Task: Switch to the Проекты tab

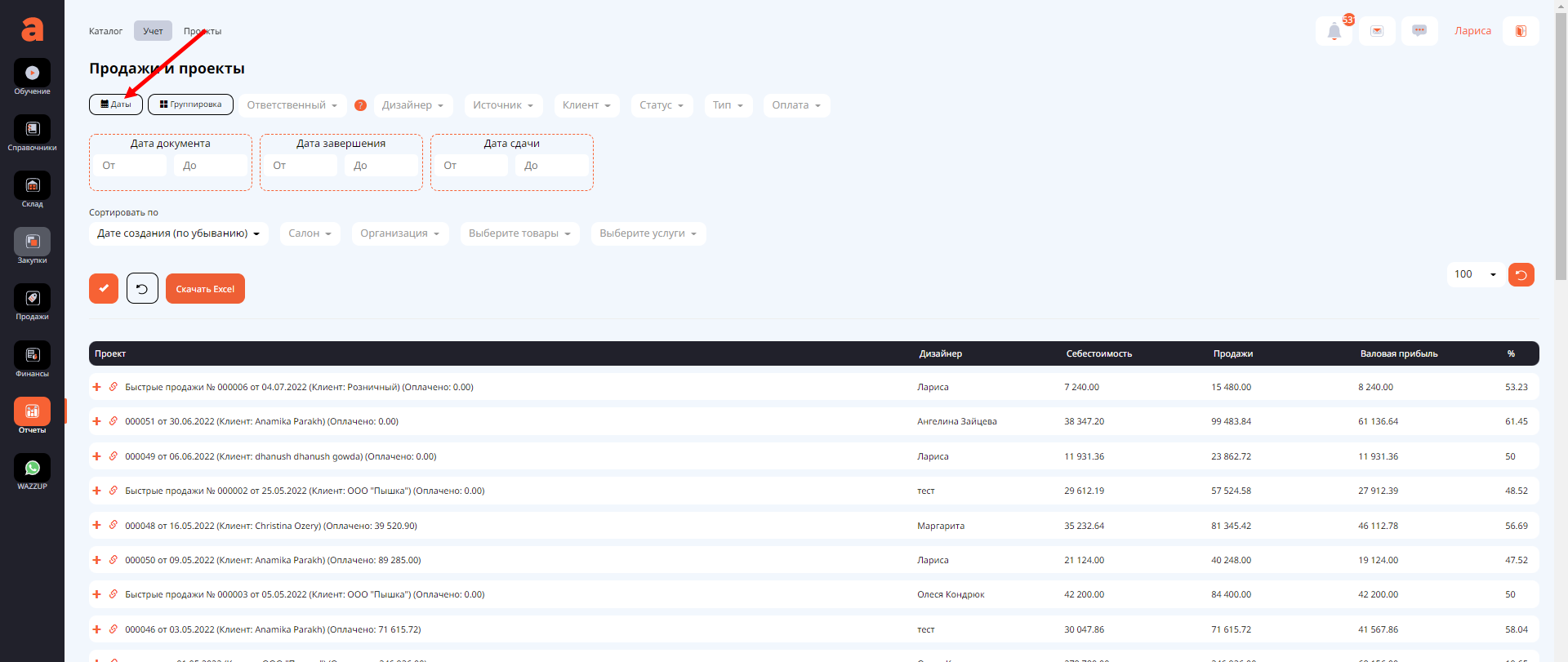Action: pos(203,31)
